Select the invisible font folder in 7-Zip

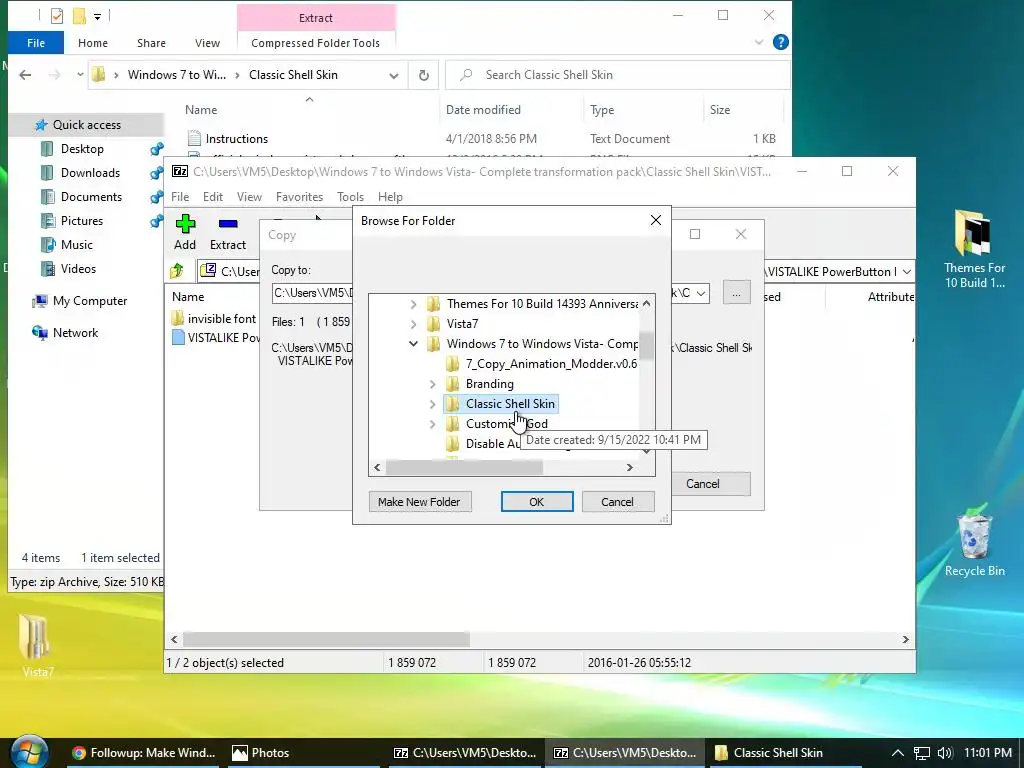(x=214, y=319)
